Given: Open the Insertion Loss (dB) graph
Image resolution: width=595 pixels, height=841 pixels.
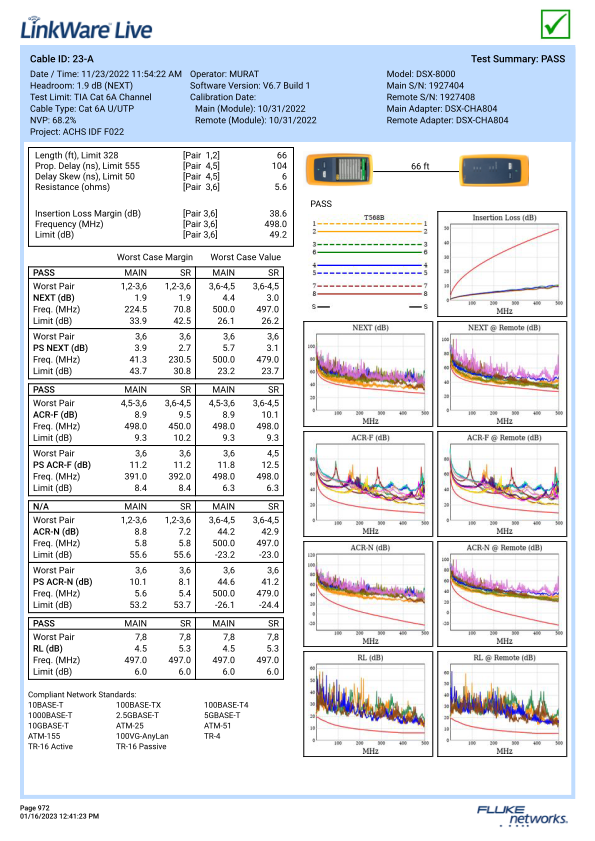Looking at the screenshot, I should [502, 264].
